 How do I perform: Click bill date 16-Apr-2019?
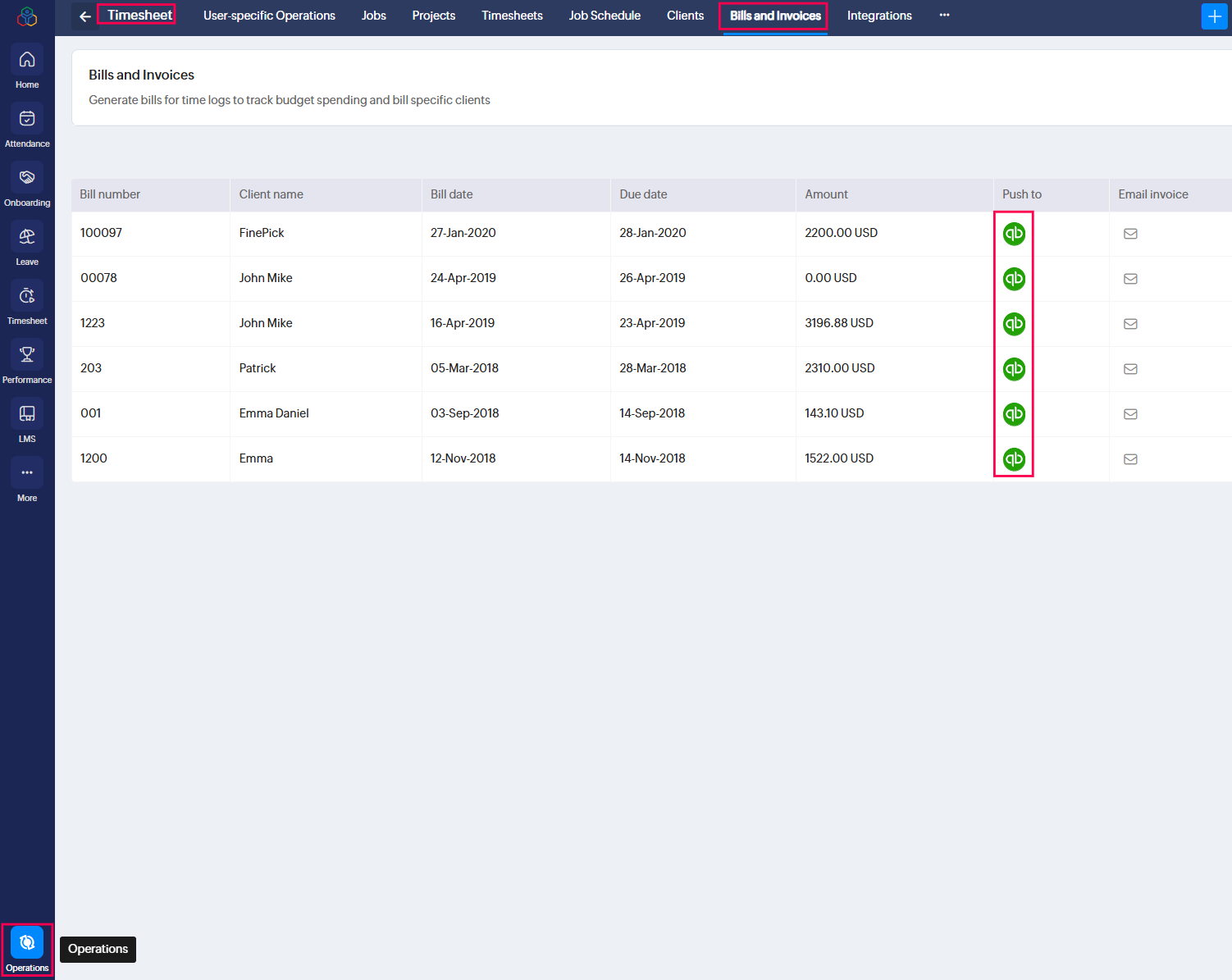tap(463, 323)
